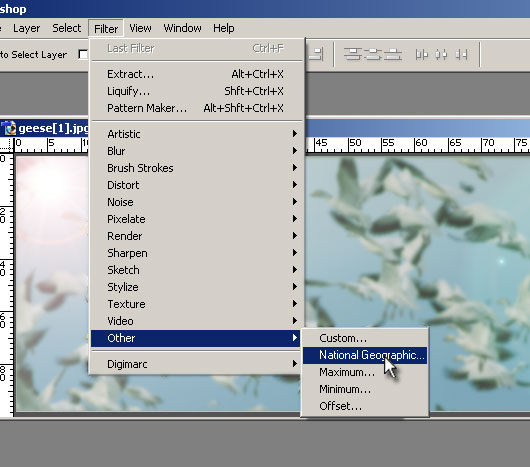This screenshot has height=467, width=530.
Task: Close the open Filter menu via its title
Action: pos(106,28)
